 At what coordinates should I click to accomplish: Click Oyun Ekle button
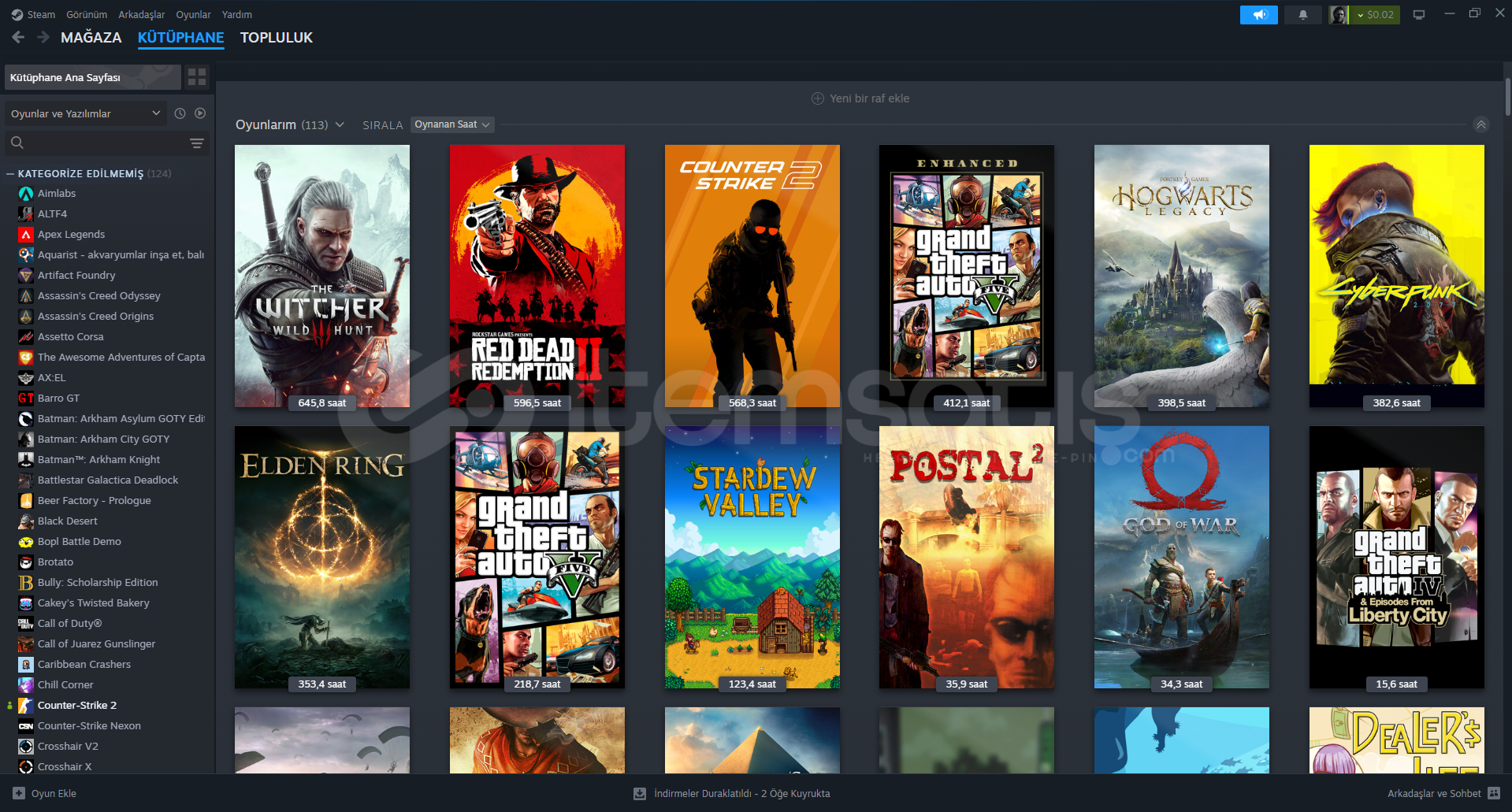45,793
